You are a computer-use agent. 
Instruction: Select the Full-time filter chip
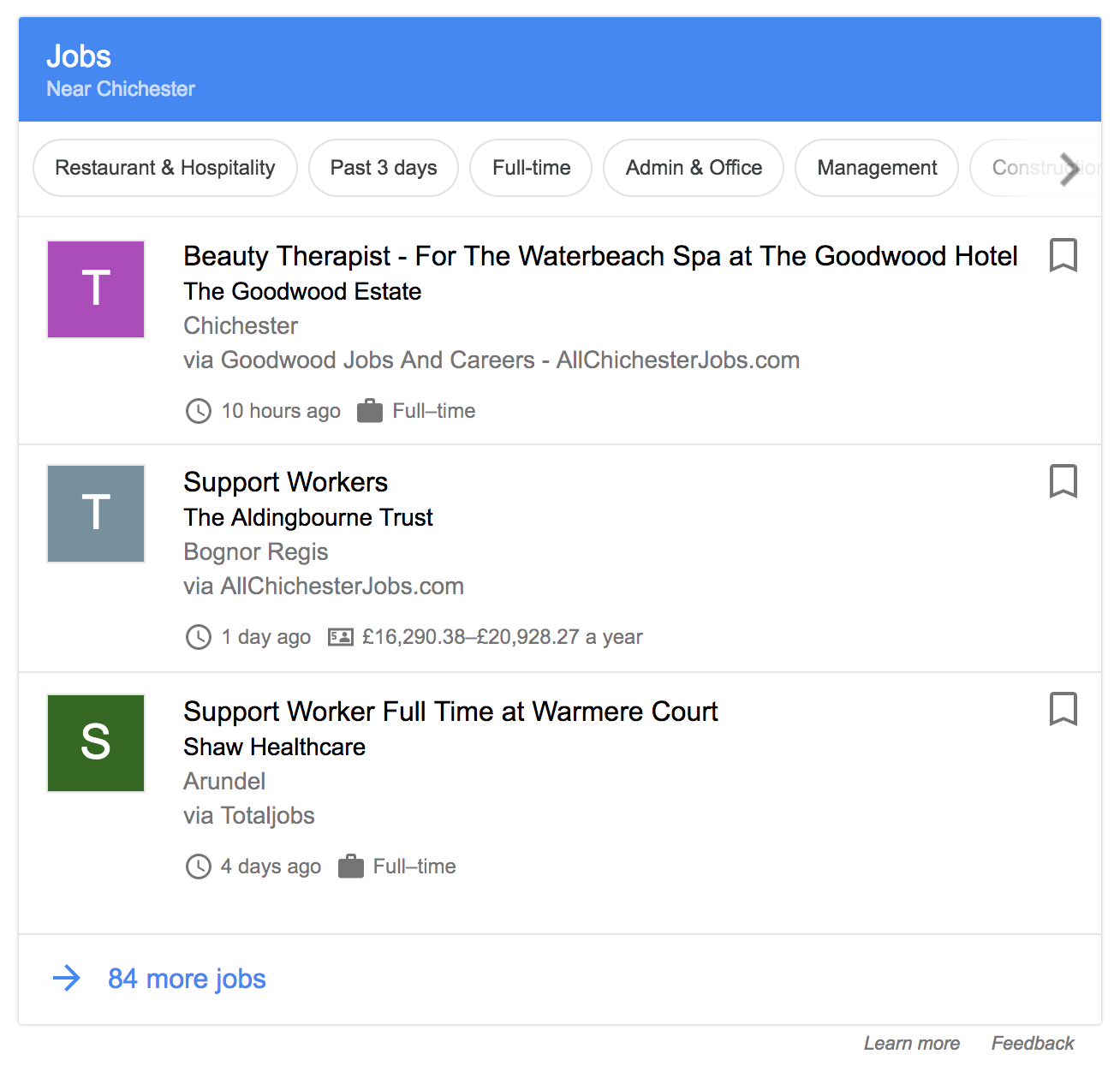point(531,168)
